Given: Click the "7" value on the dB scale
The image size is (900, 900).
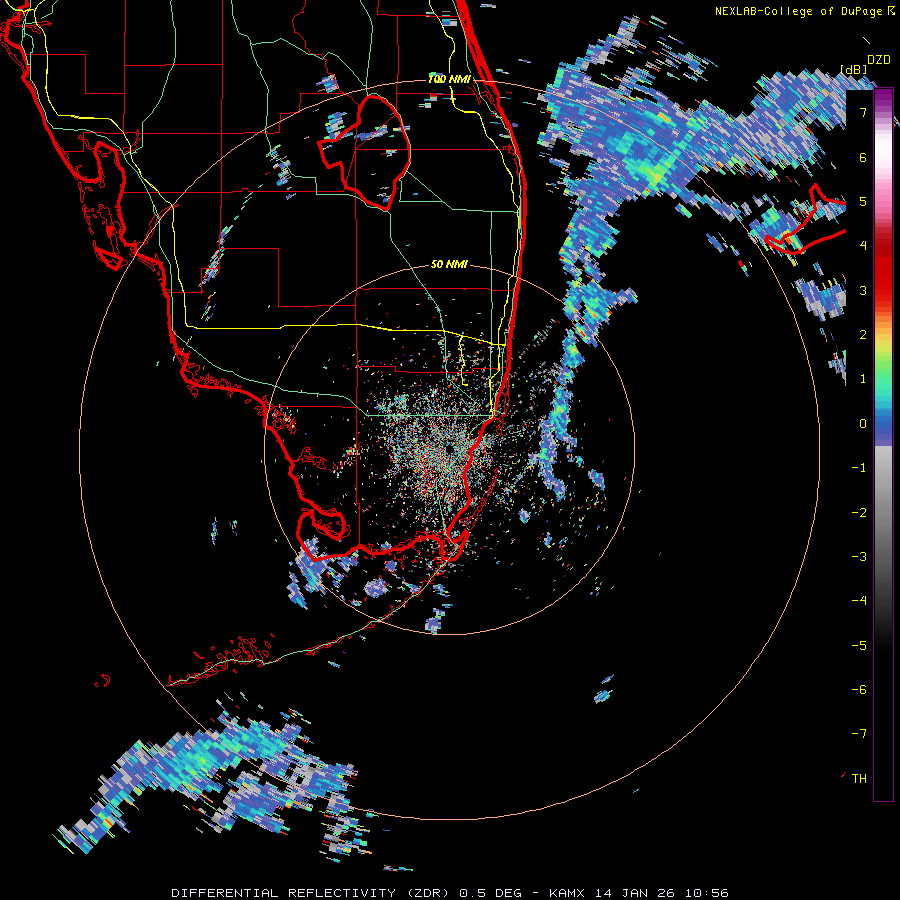Looking at the screenshot, I should pos(863,112).
